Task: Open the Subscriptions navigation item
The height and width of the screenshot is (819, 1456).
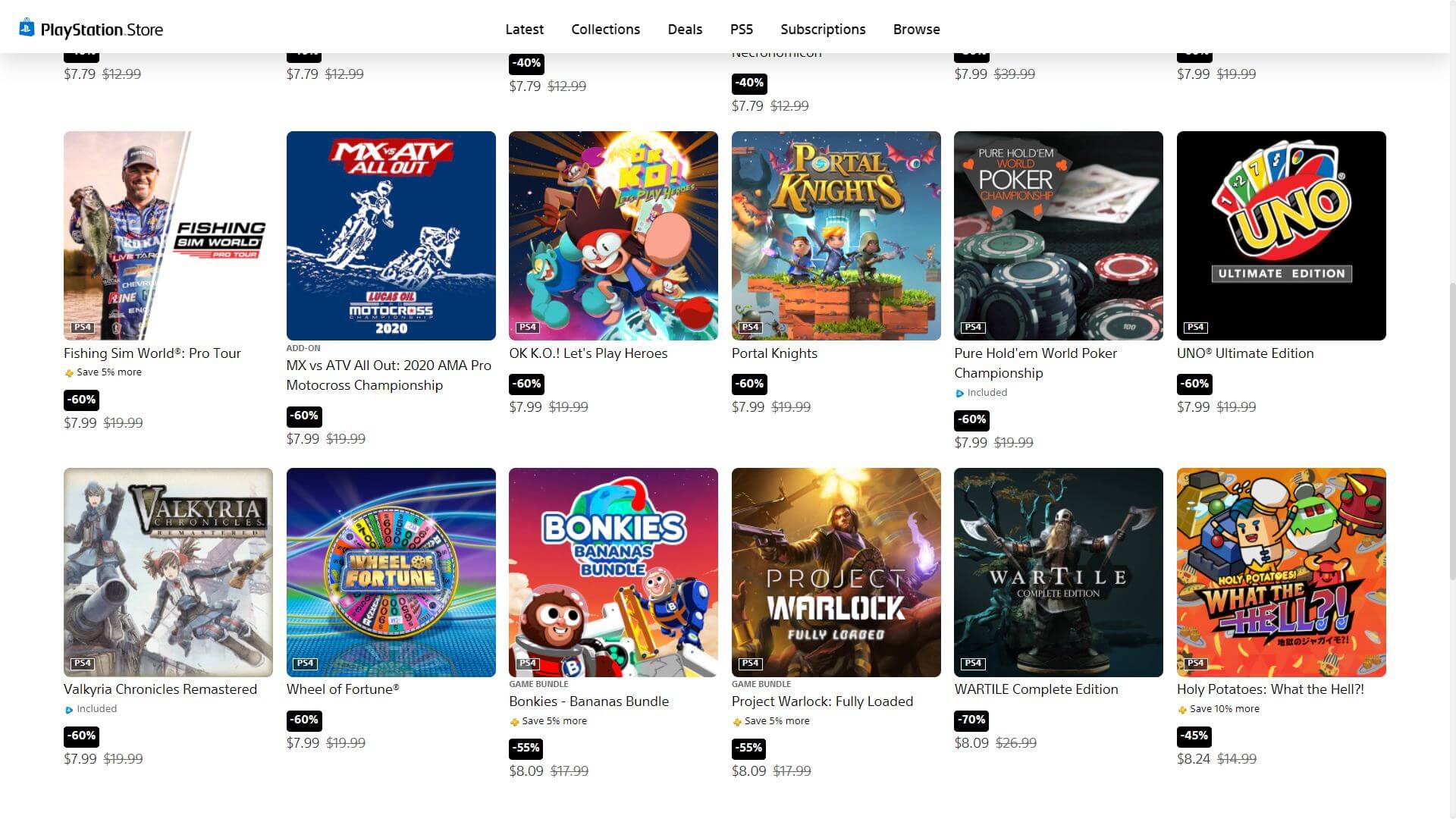Action: click(x=823, y=29)
